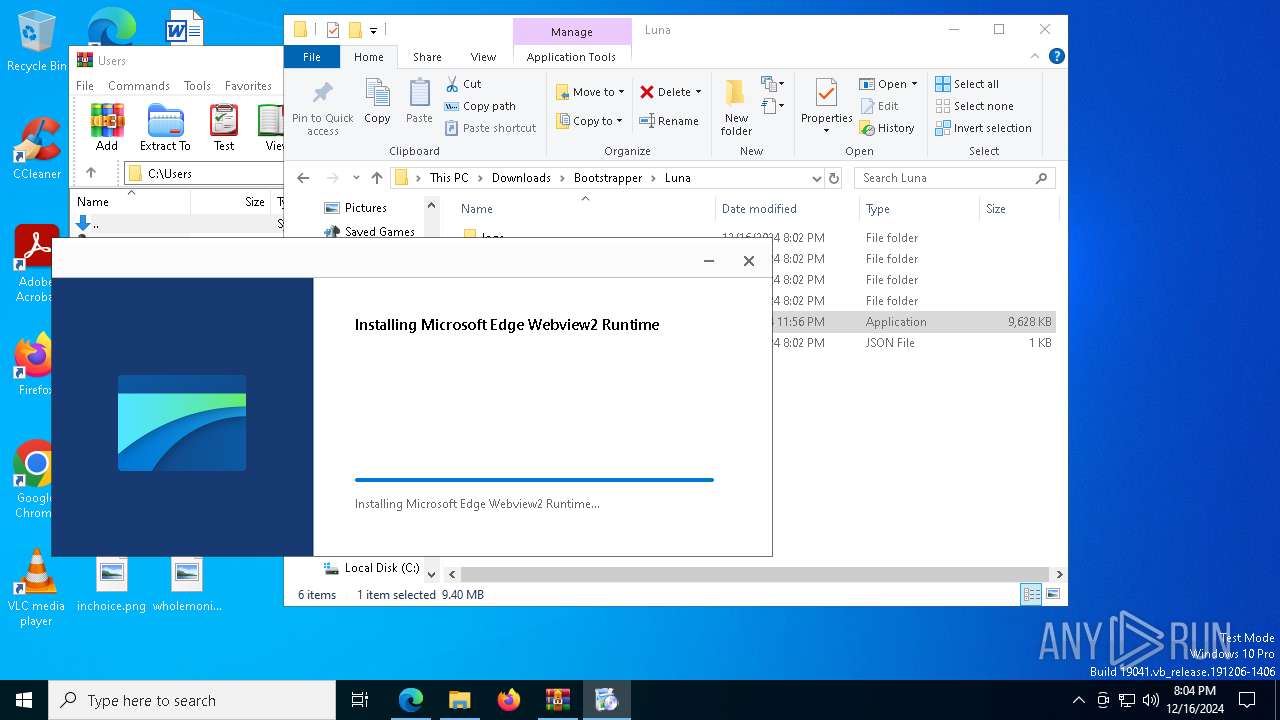Viewport: 1280px width, 720px height.
Task: Collapse the Explorer ribbon chevron
Action: [1036, 57]
